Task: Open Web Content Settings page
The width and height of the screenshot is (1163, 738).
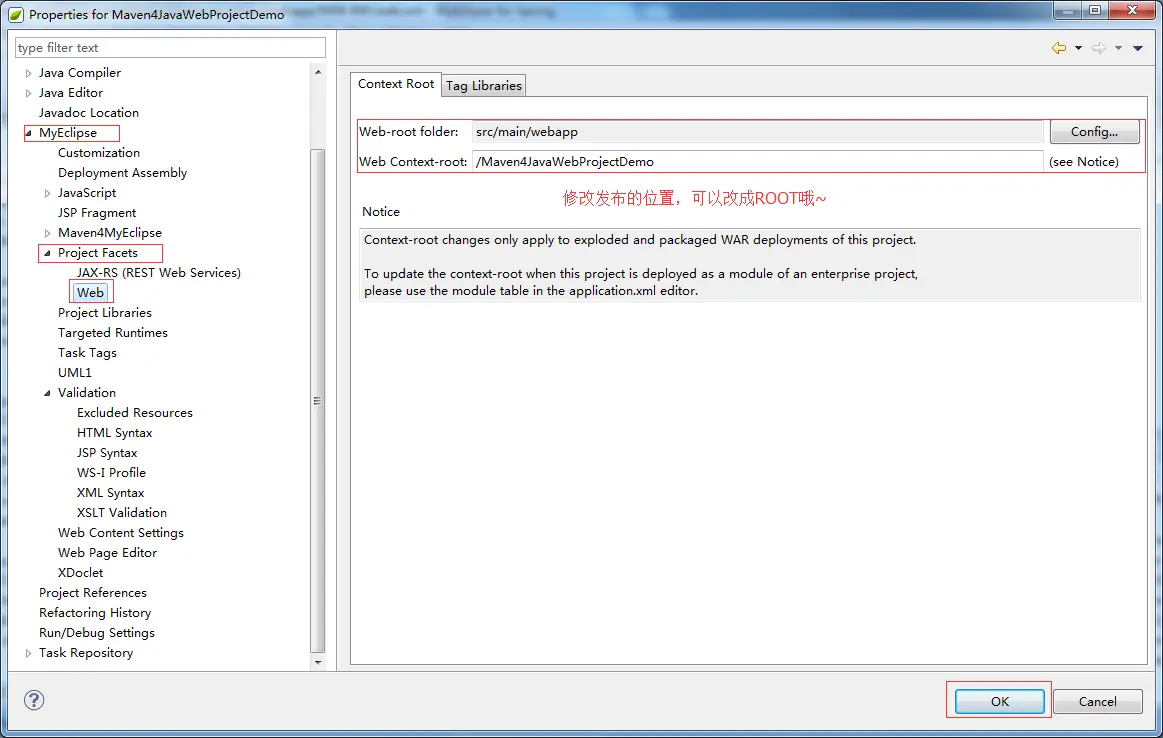Action: pos(121,533)
